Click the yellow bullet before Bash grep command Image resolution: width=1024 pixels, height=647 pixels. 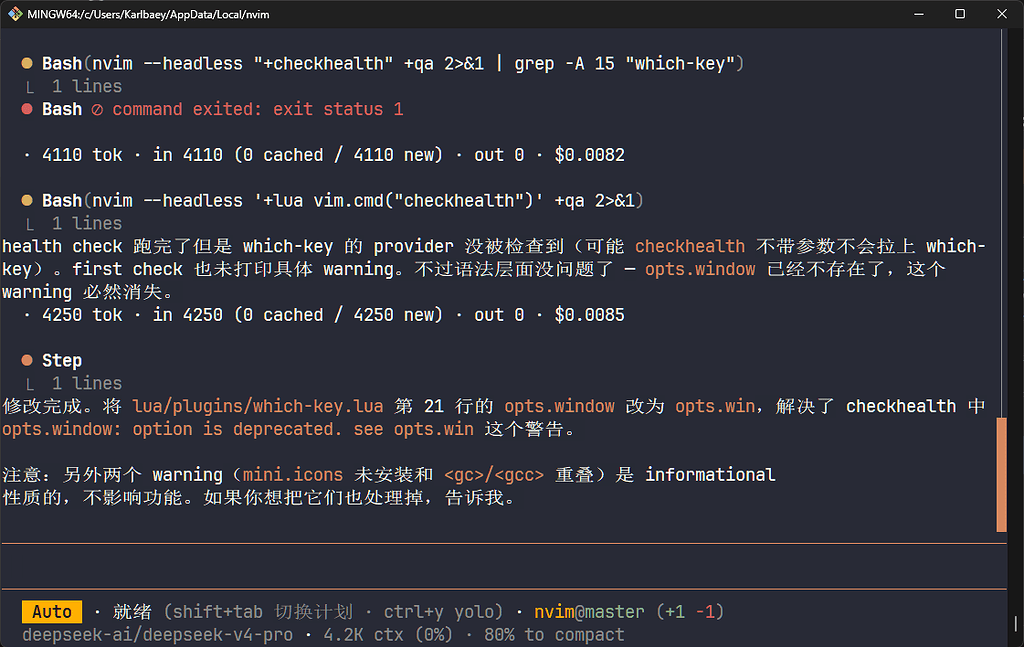[27, 63]
